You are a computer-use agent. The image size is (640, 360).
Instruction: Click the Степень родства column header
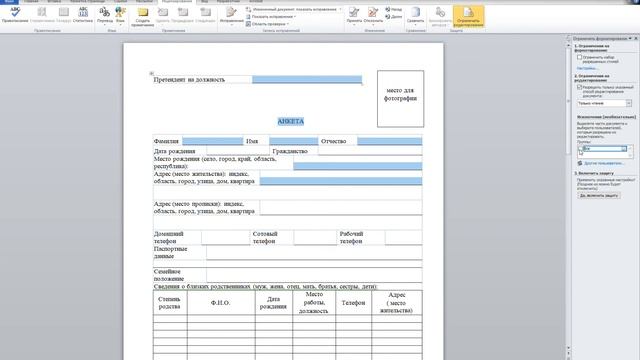click(x=169, y=303)
